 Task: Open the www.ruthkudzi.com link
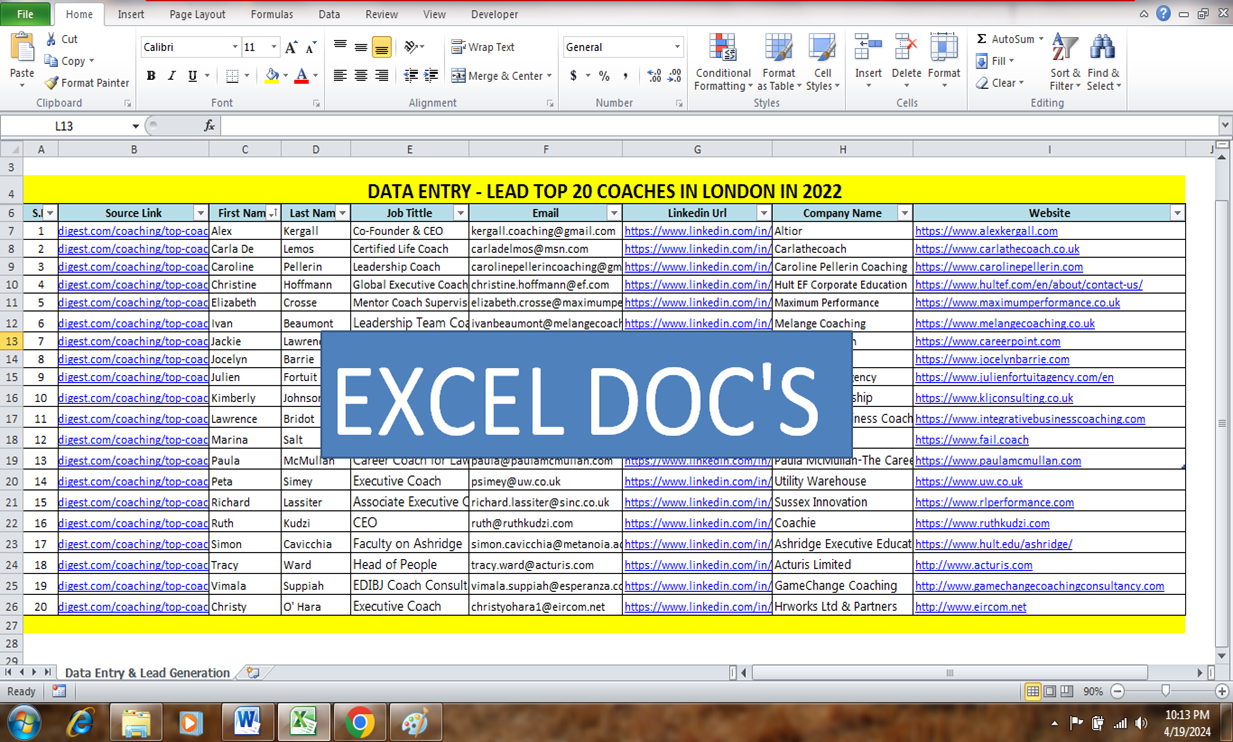point(982,523)
